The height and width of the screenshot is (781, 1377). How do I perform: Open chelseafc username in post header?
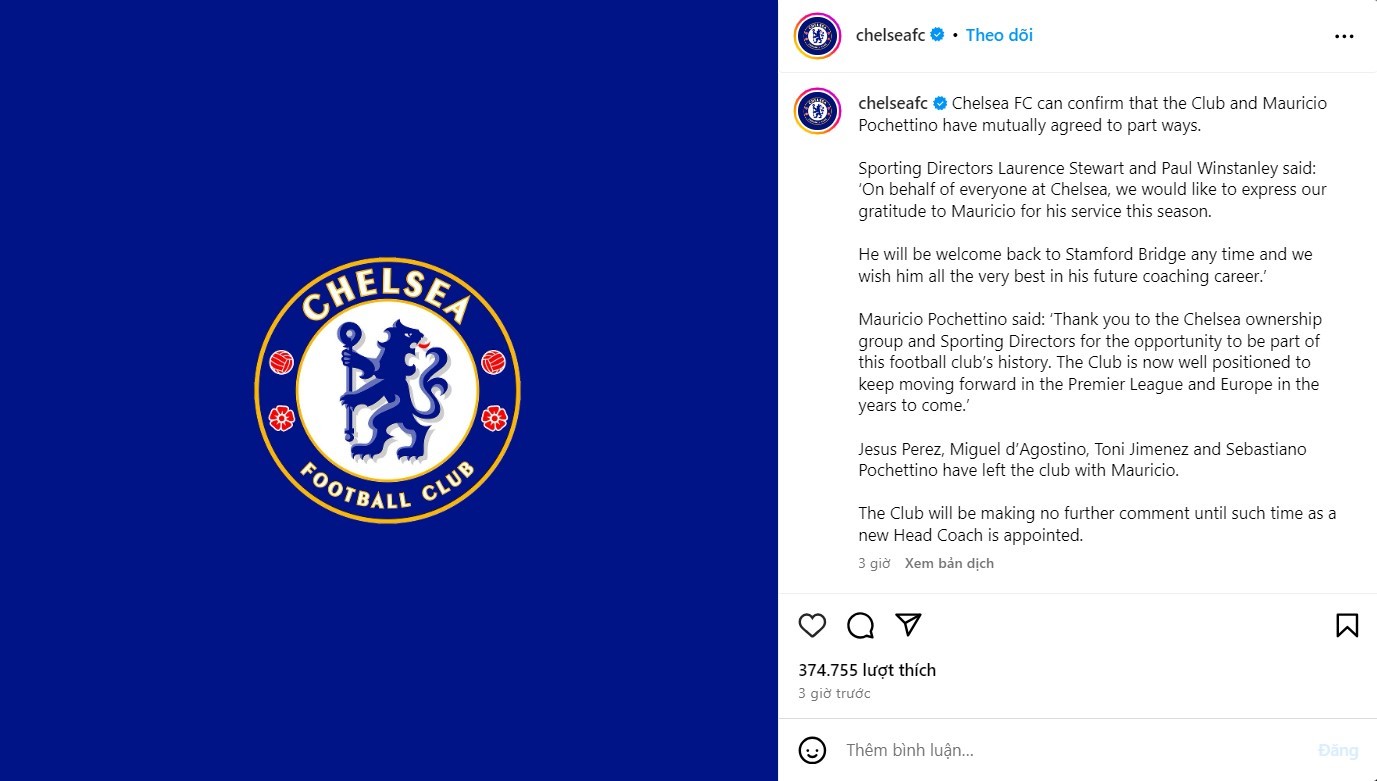pyautogui.click(x=890, y=35)
